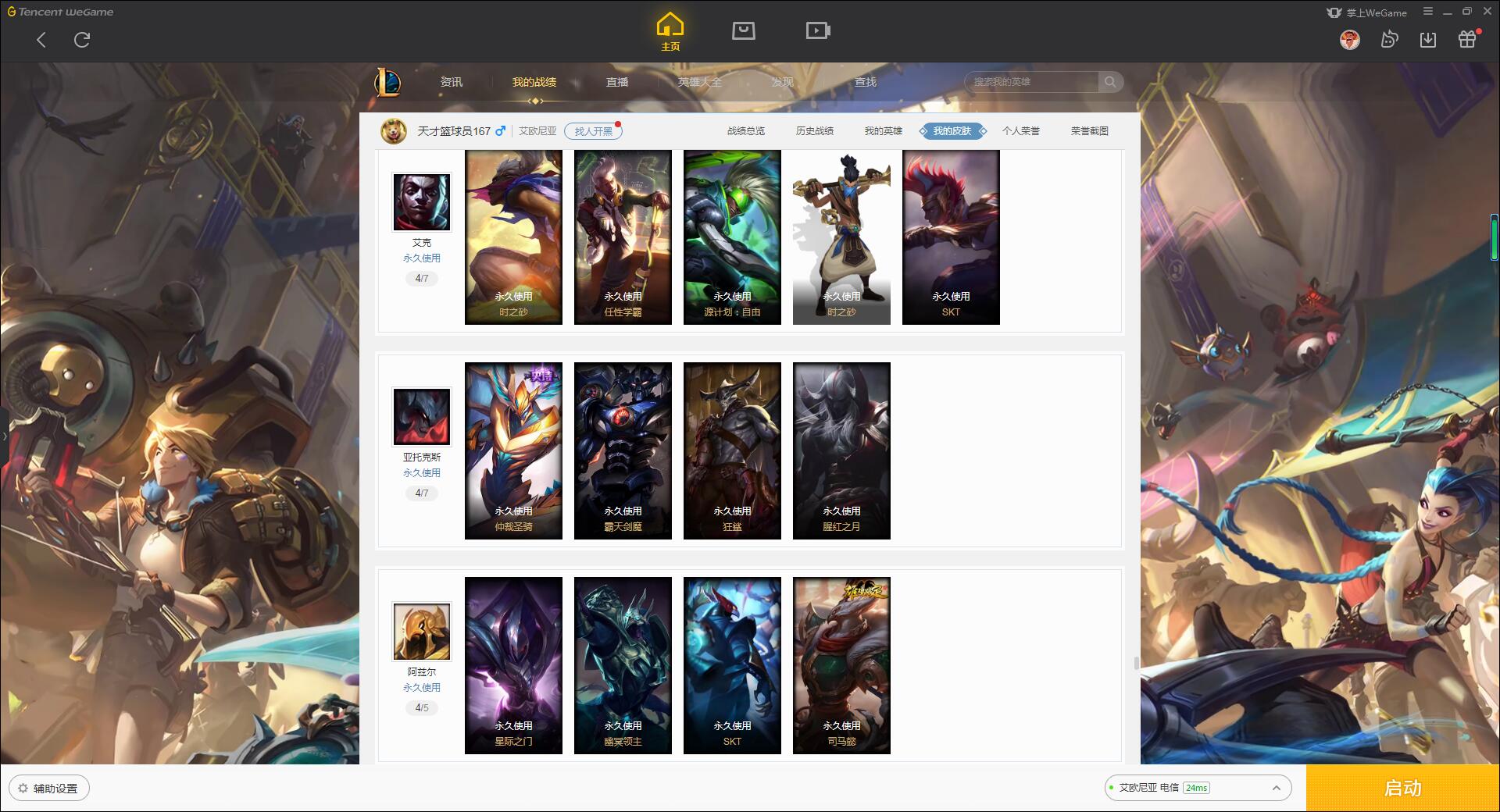Refresh the page with the reload icon
The image size is (1500, 812).
(x=82, y=40)
